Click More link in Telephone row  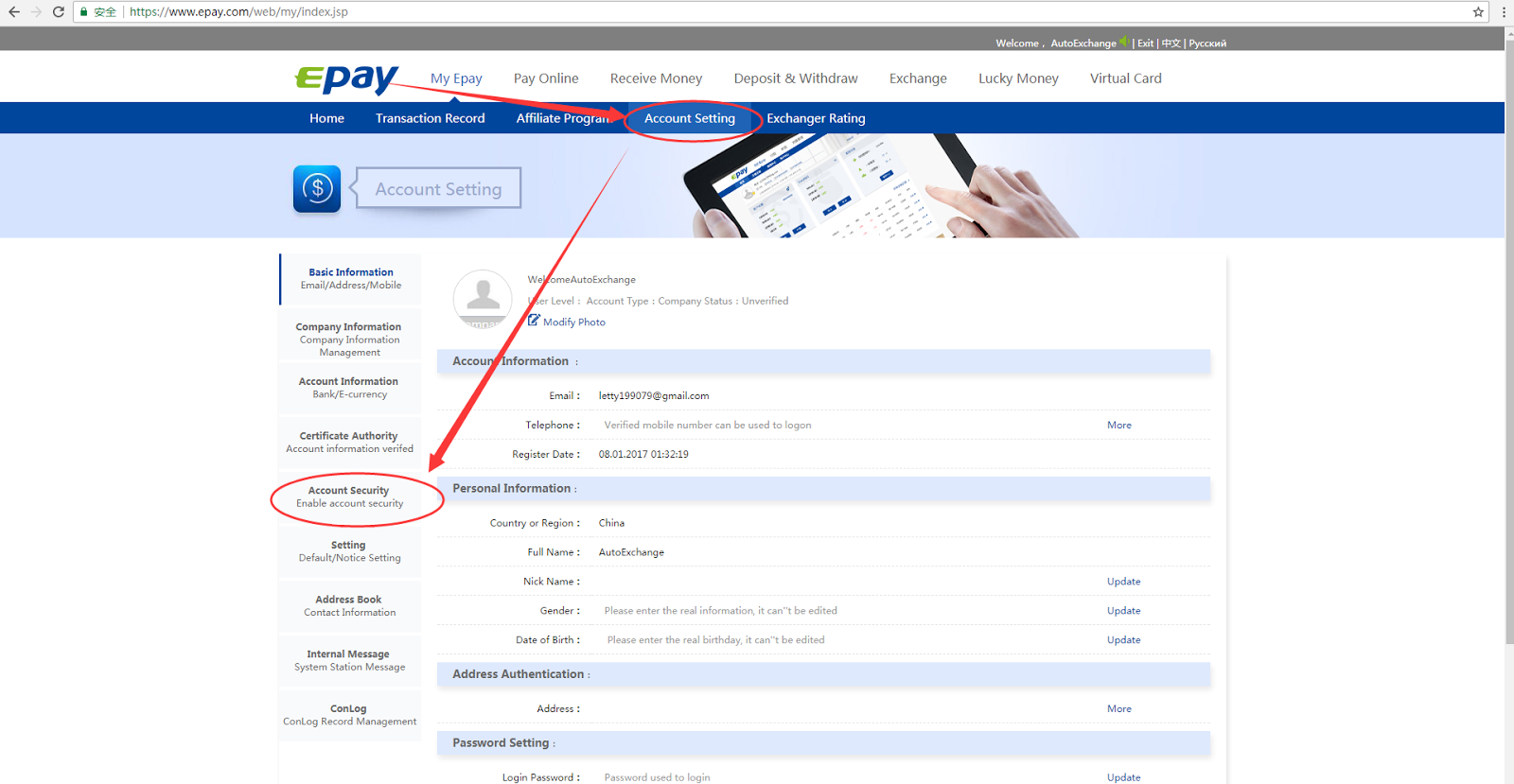point(1119,426)
